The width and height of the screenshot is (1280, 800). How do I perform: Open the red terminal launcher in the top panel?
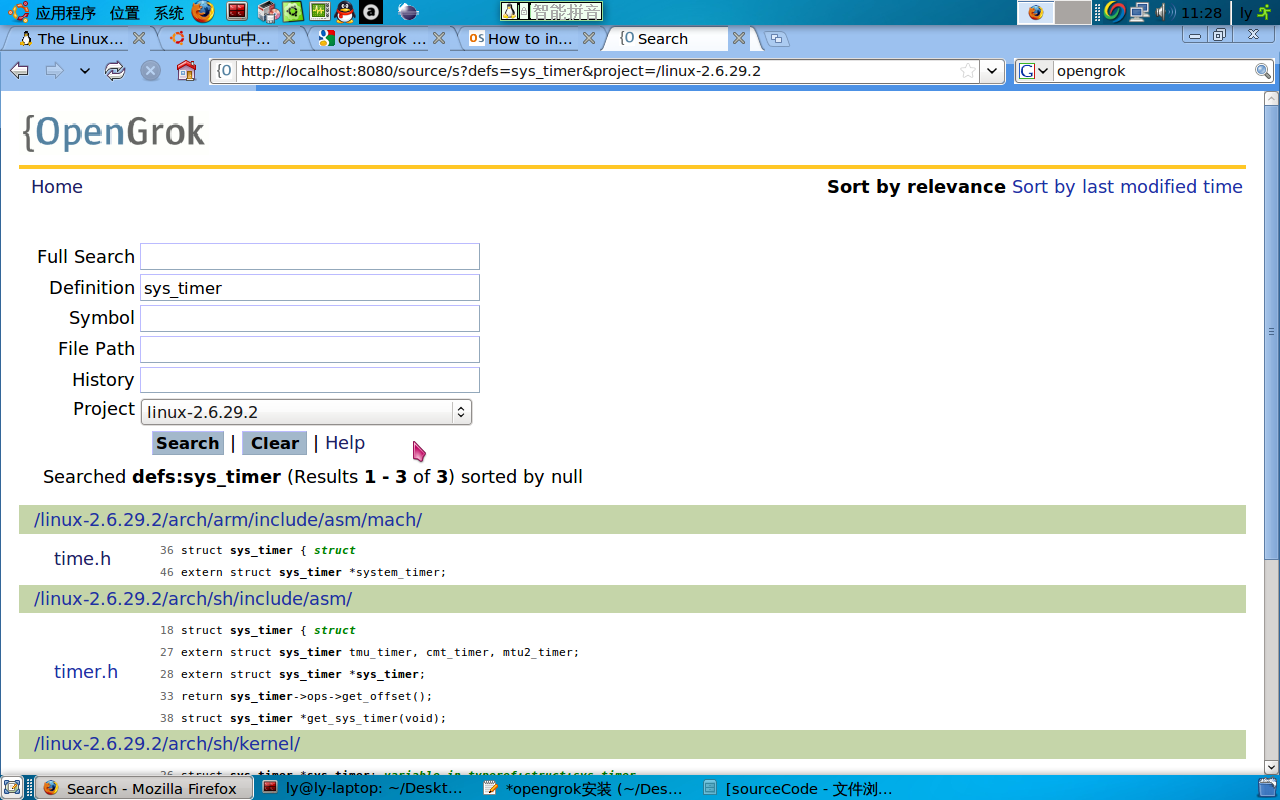(237, 12)
